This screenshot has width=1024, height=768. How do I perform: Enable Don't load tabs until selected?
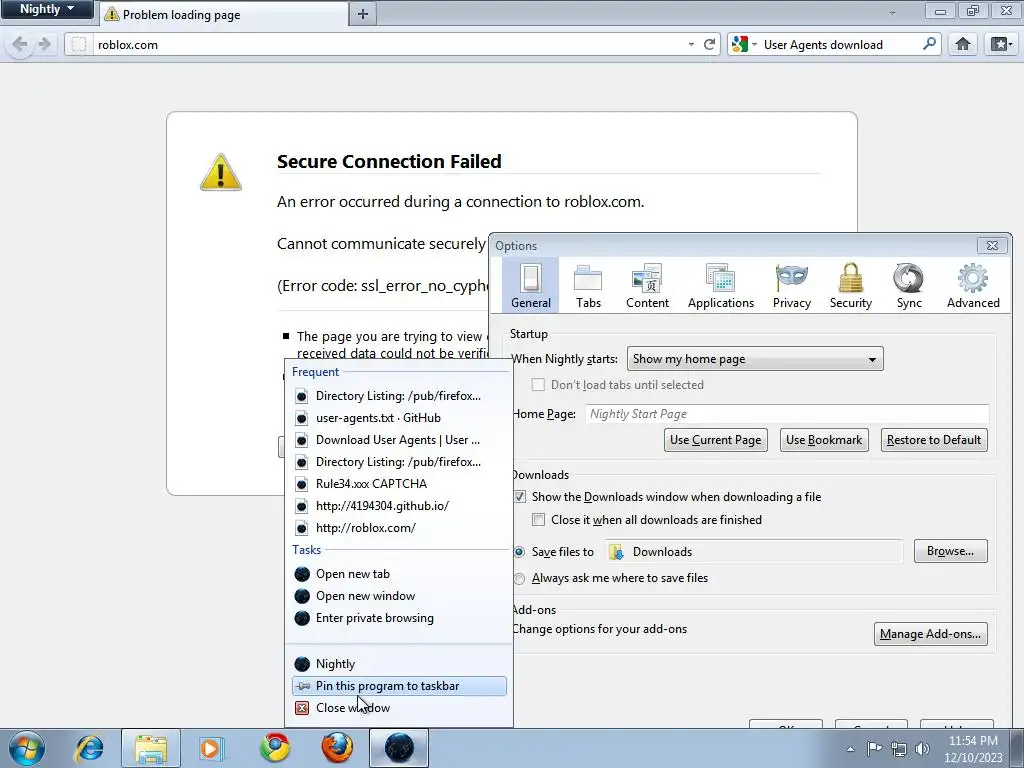(x=538, y=385)
